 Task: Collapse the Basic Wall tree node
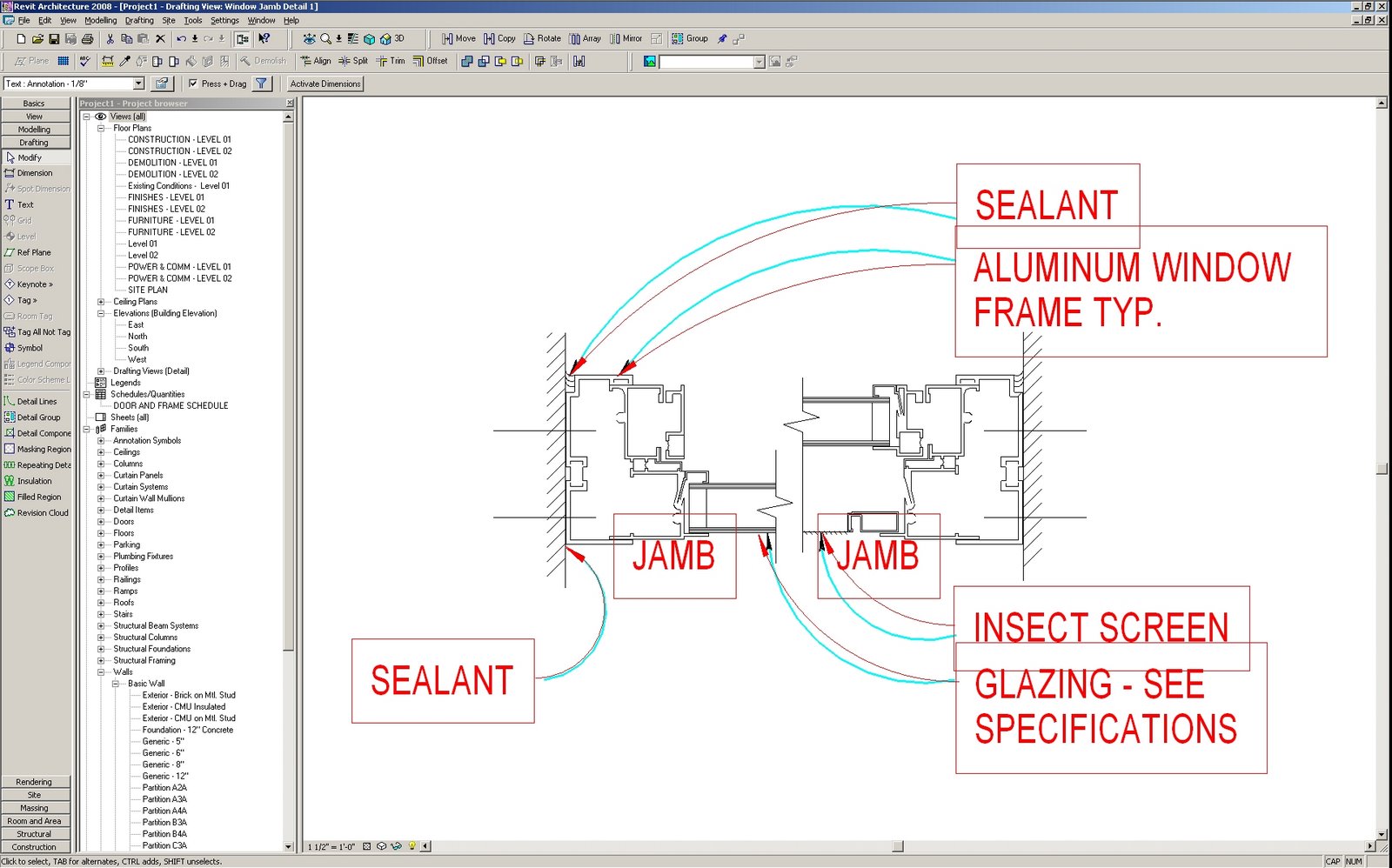pyautogui.click(x=116, y=684)
